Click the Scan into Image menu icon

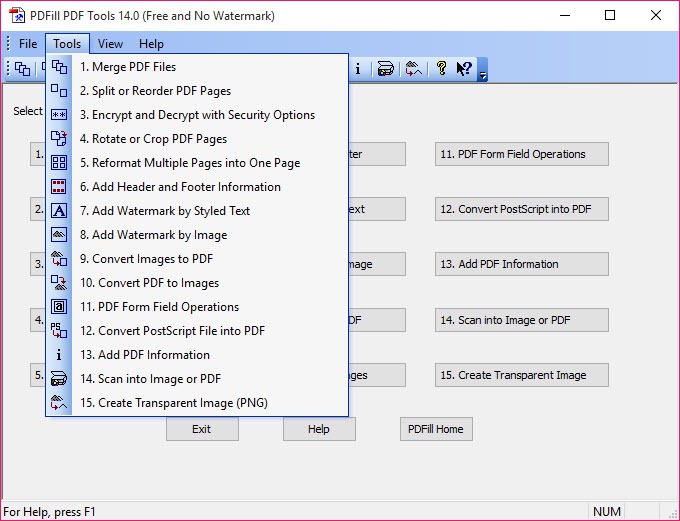pyautogui.click(x=59, y=379)
